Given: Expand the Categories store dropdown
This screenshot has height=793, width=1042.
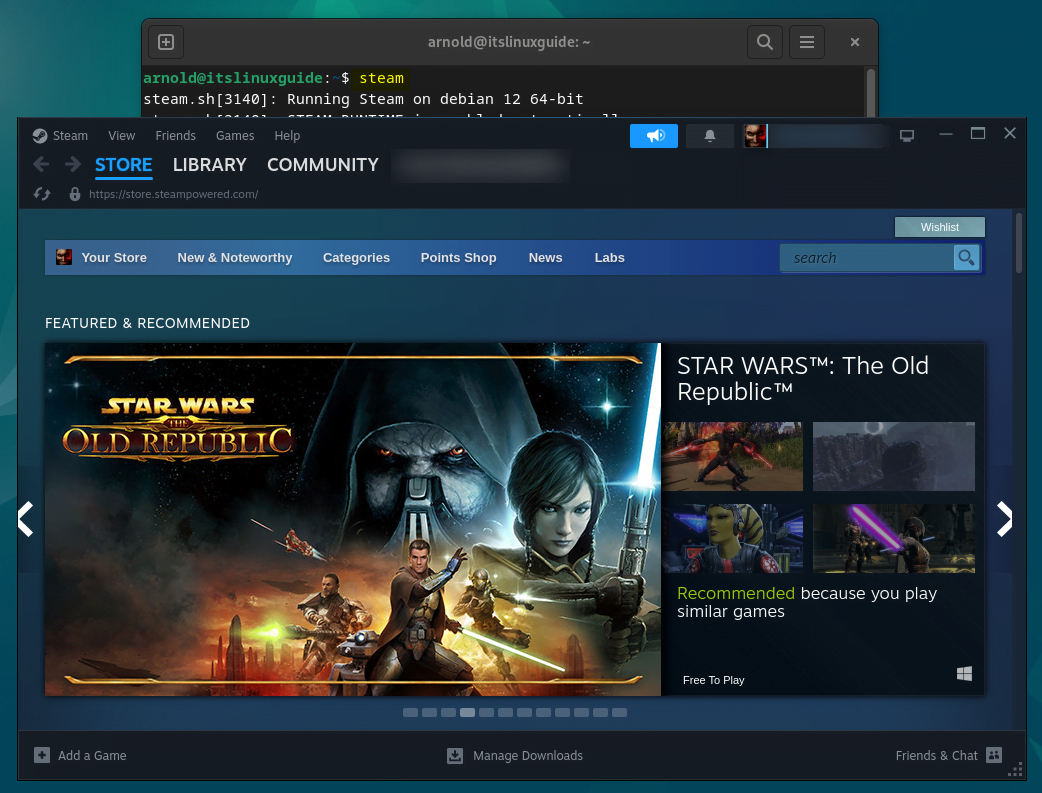Looking at the screenshot, I should (356, 258).
